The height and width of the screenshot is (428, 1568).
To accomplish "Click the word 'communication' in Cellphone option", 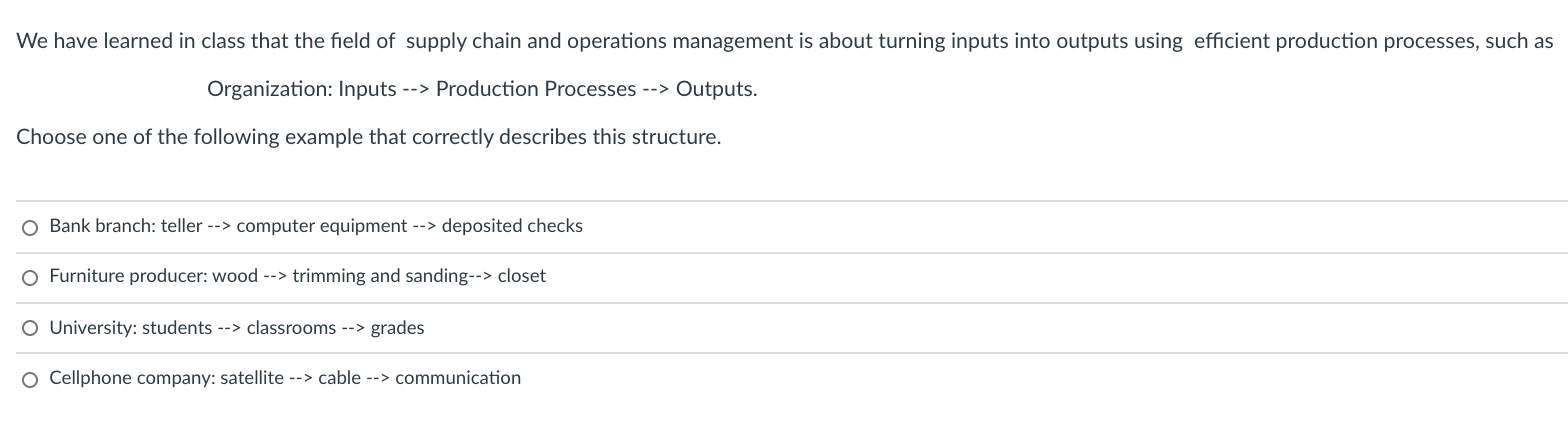I will [x=458, y=378].
